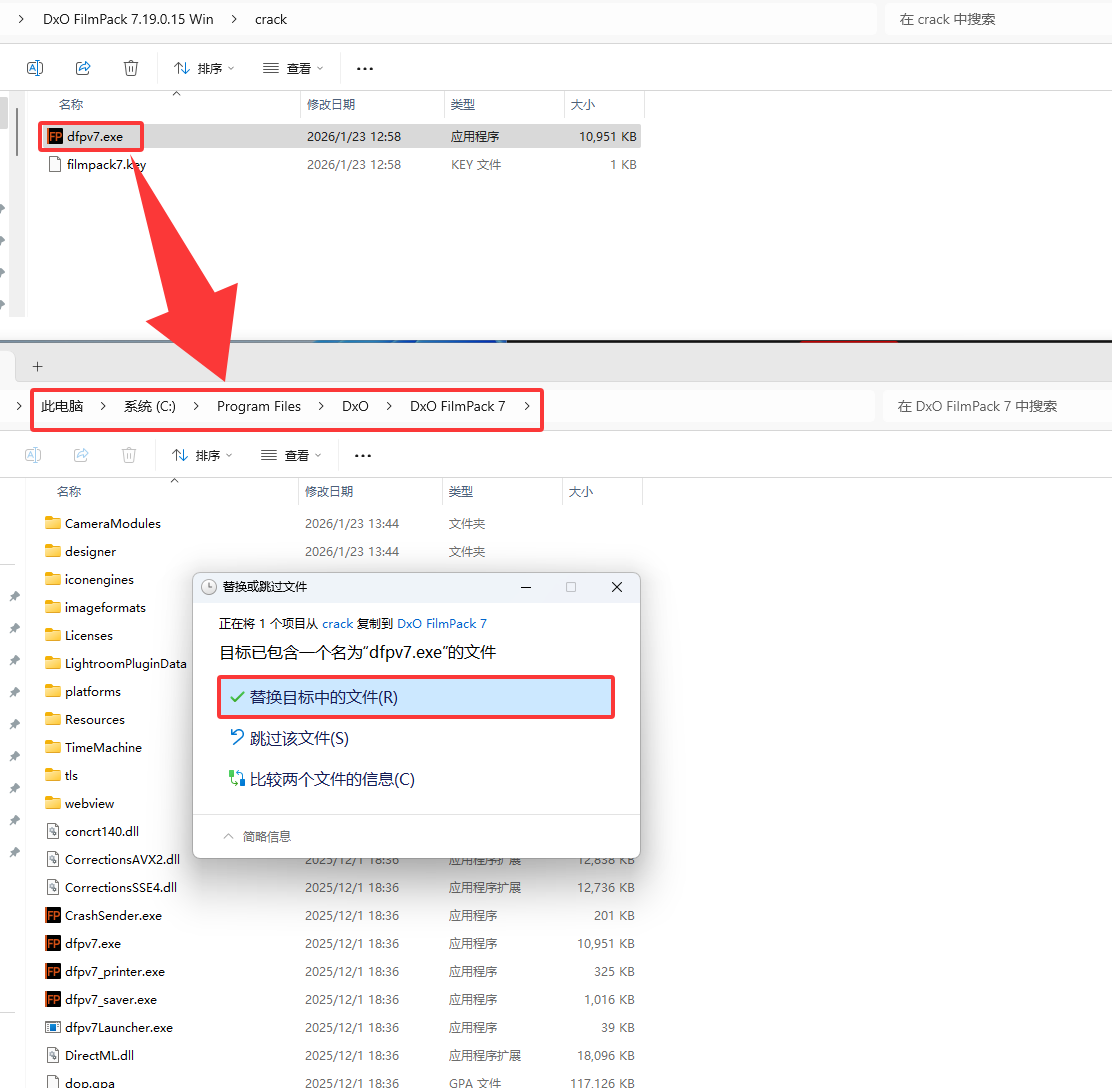1112x1088 pixels.
Task: Click rename icon in crack window toolbar
Action: click(x=35, y=68)
